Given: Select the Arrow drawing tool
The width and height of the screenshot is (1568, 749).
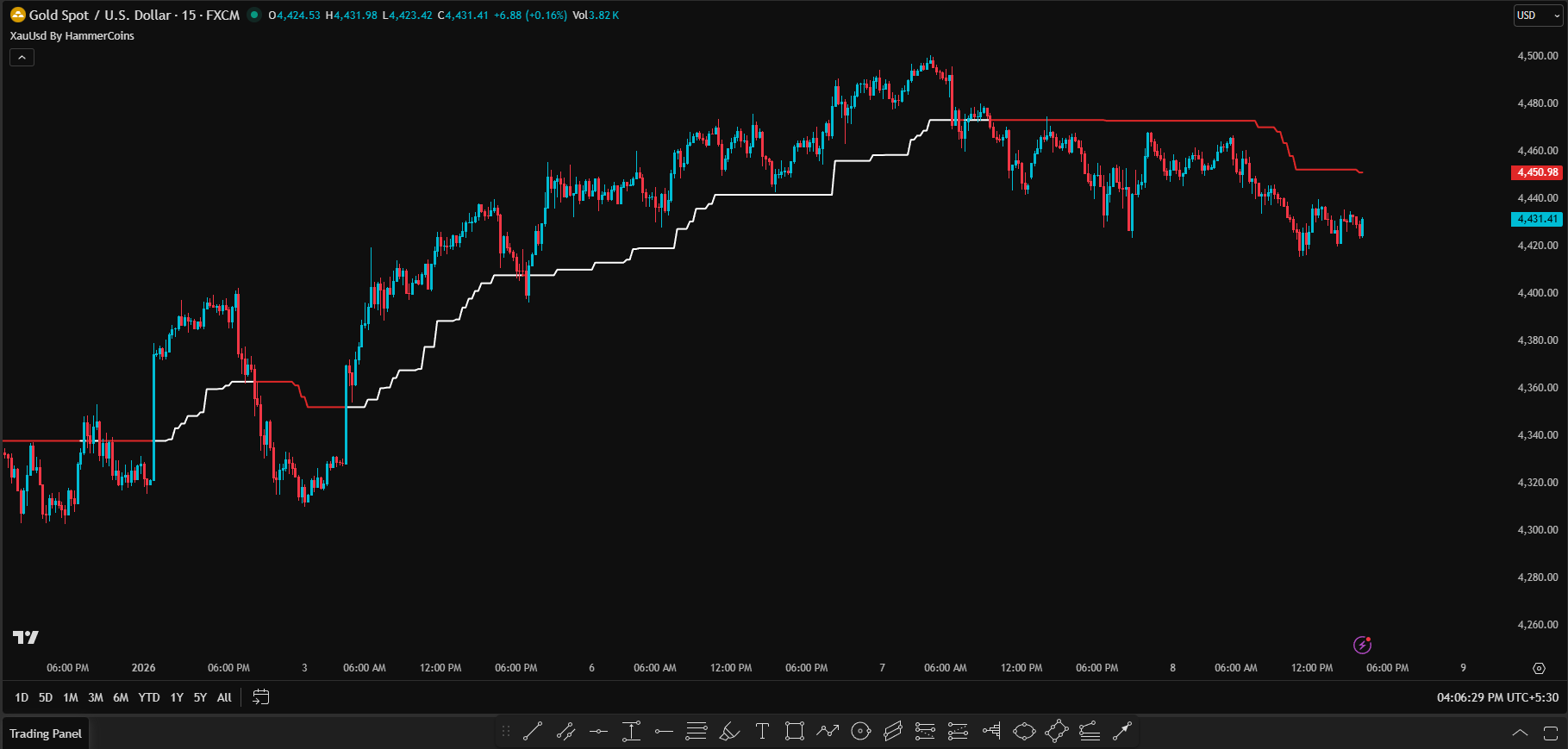Looking at the screenshot, I should click(1122, 732).
